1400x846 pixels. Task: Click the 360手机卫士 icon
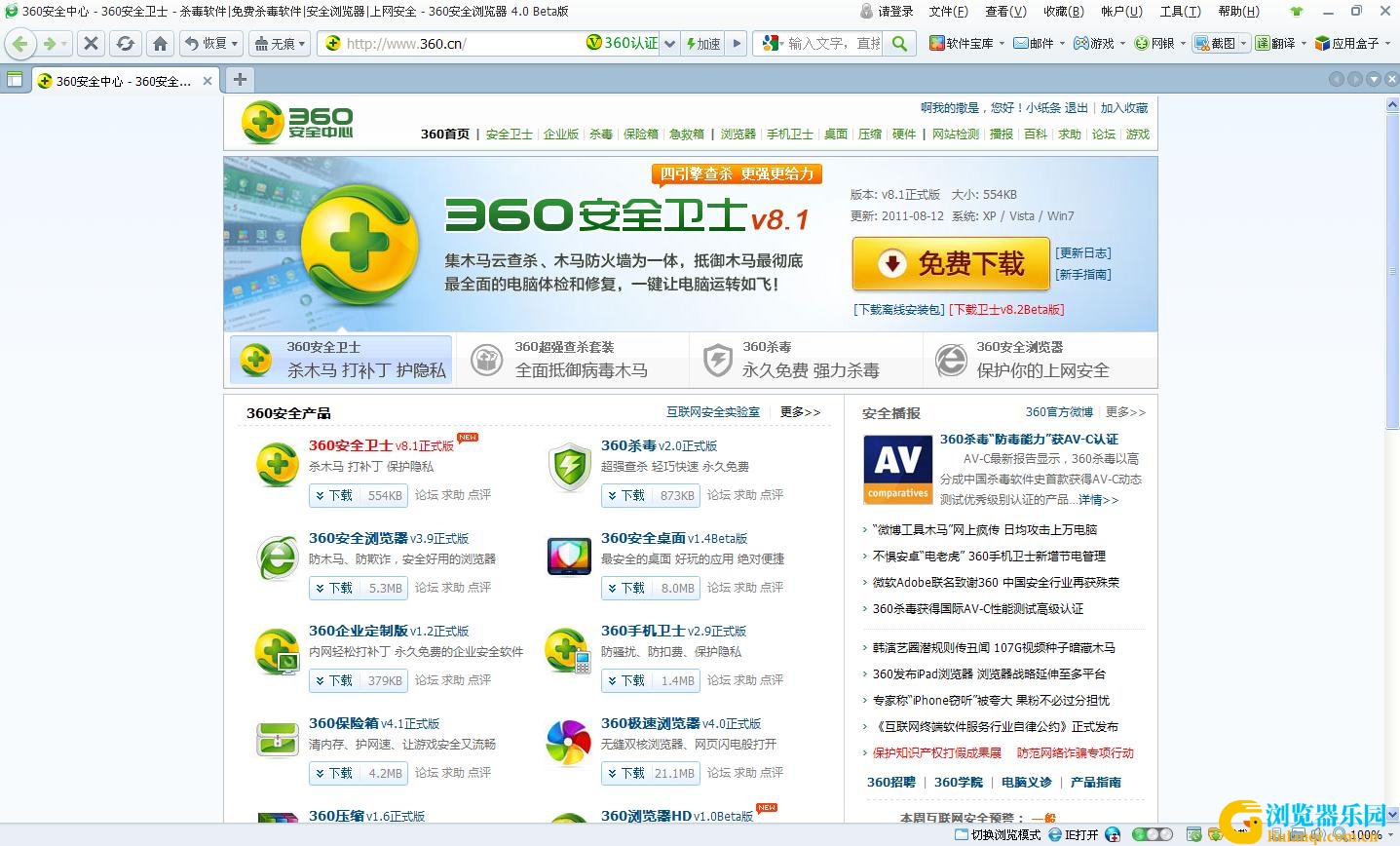(x=569, y=652)
